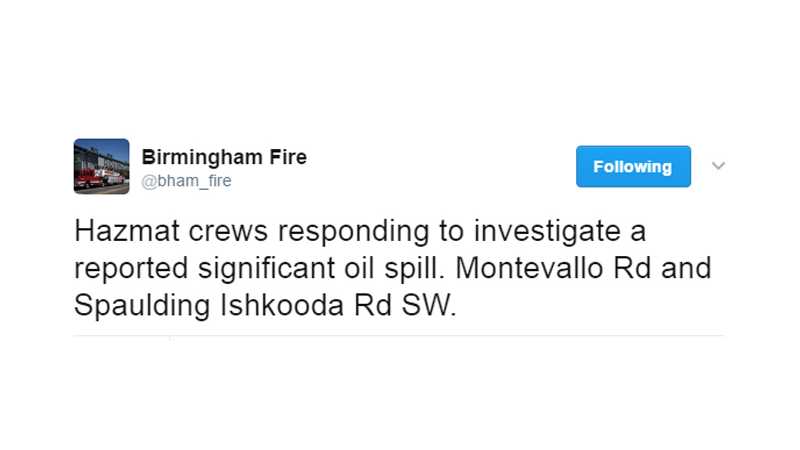800x450 pixels.
Task: Click 'SW.' at the tweet's end
Action: click(x=429, y=305)
